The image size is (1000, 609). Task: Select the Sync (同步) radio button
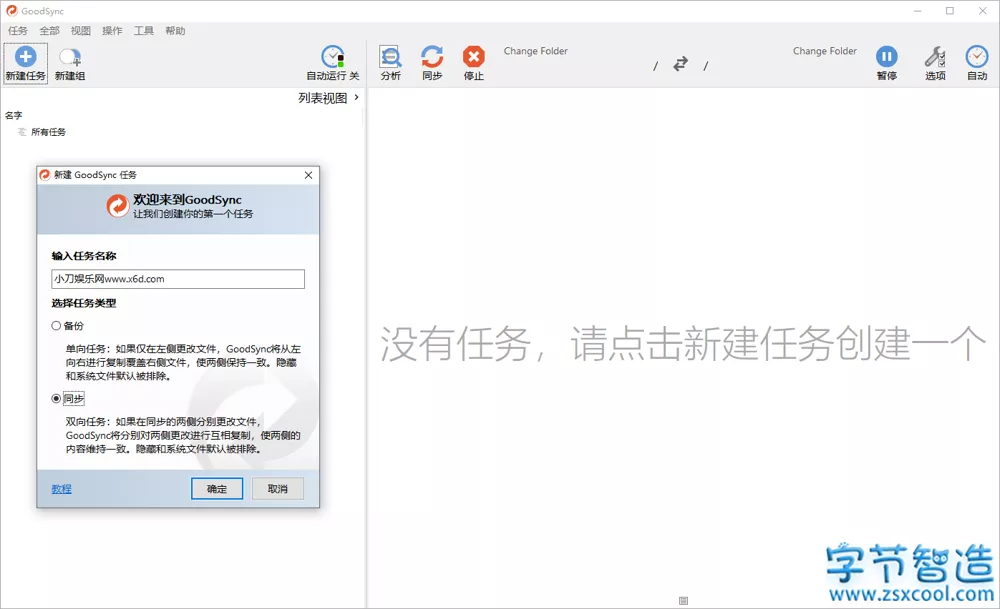click(56, 399)
